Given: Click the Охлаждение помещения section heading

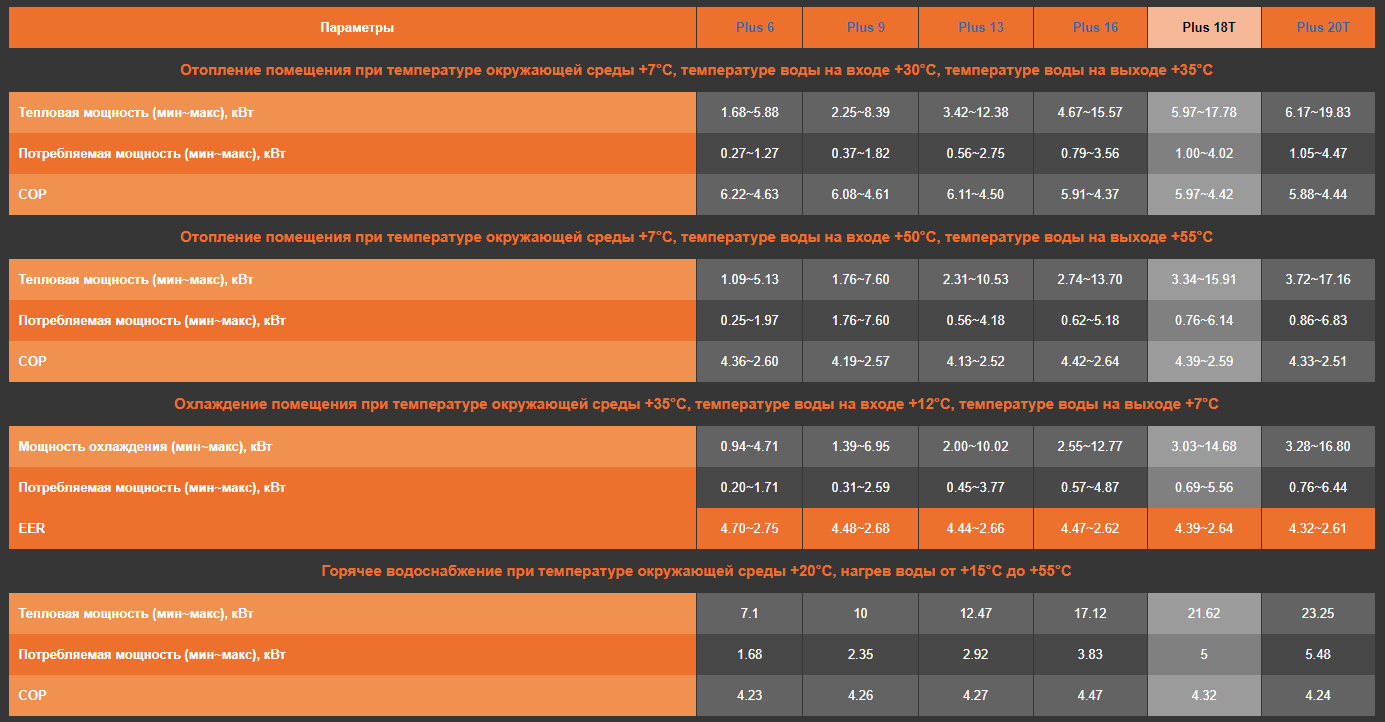Looking at the screenshot, I should (696, 404).
